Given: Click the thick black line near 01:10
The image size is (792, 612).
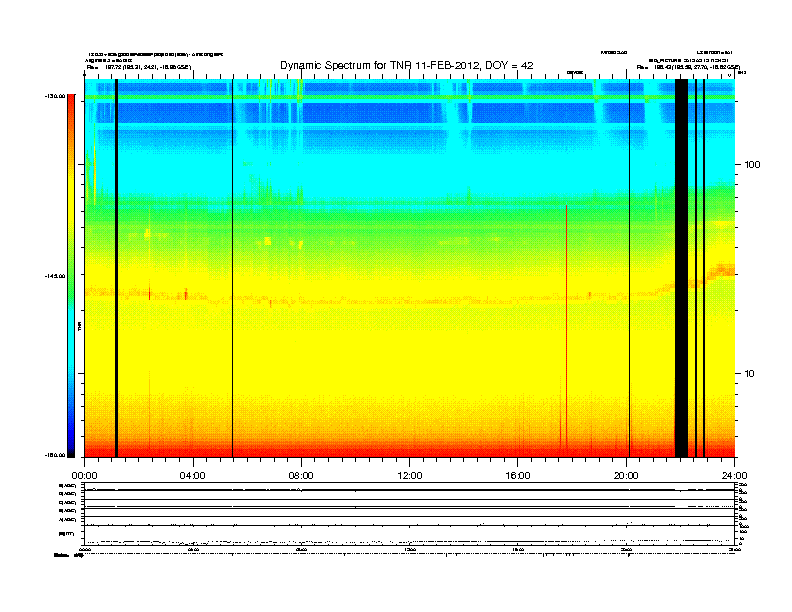Looking at the screenshot, I should [x=116, y=268].
